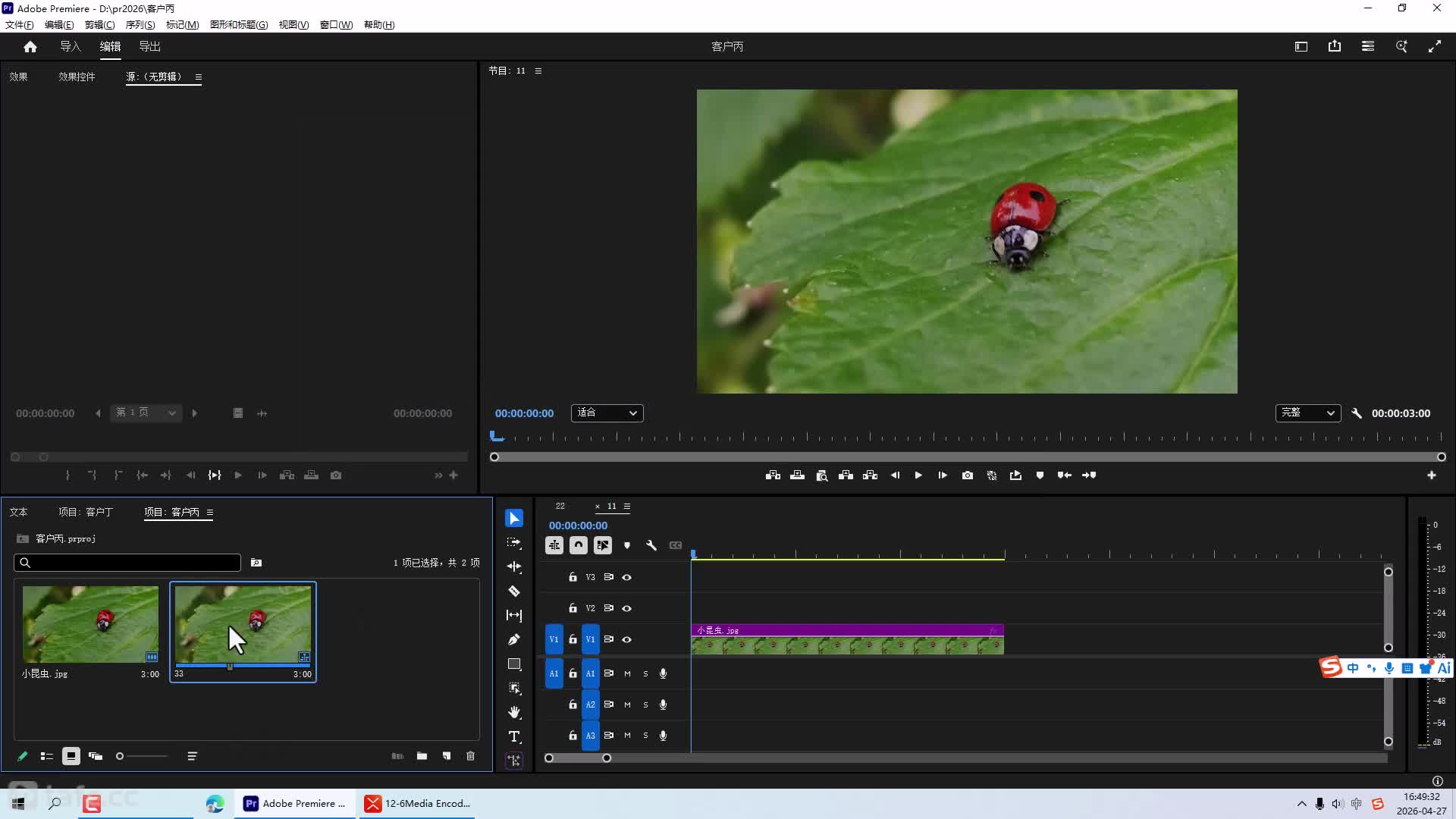Viewport: 1456px width, 819px height.
Task: Open project sort icons menu
Action: click(x=192, y=757)
